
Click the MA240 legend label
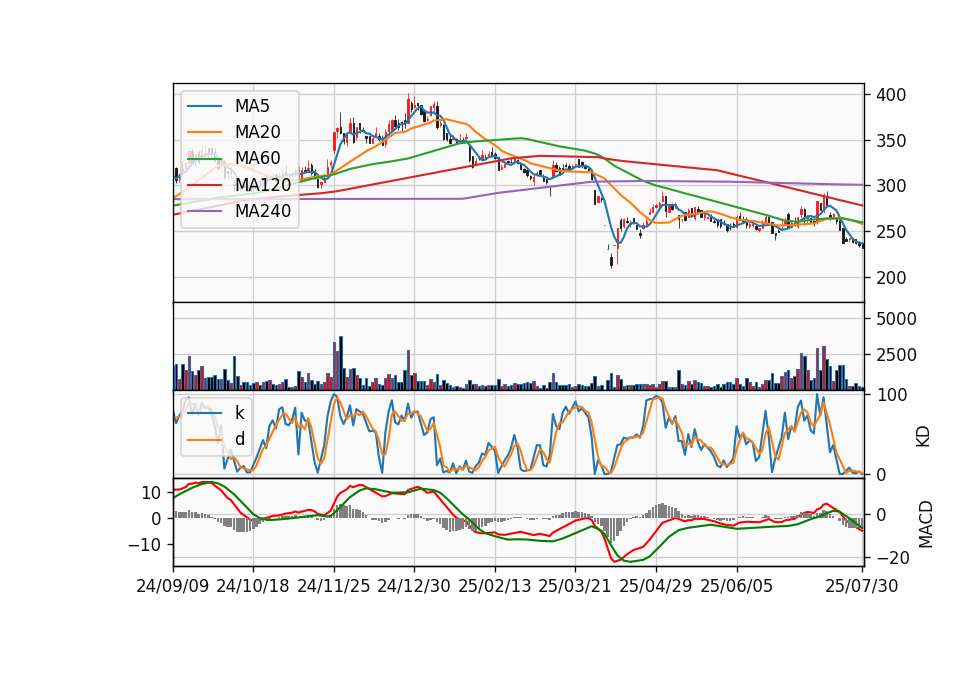[263, 211]
